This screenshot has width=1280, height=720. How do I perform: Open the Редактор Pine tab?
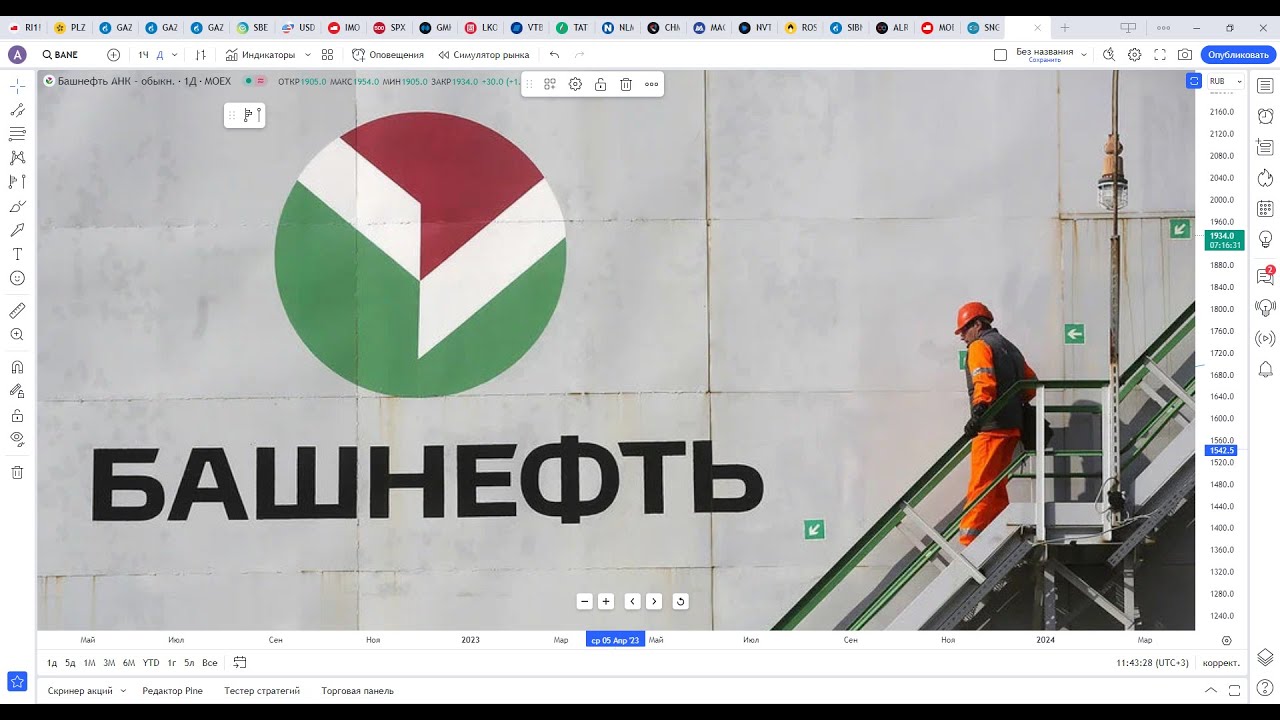point(173,691)
